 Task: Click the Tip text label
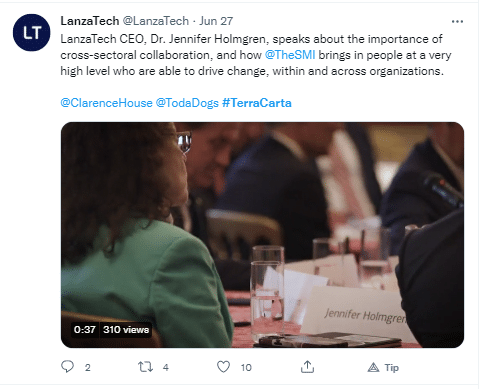[x=392, y=368]
